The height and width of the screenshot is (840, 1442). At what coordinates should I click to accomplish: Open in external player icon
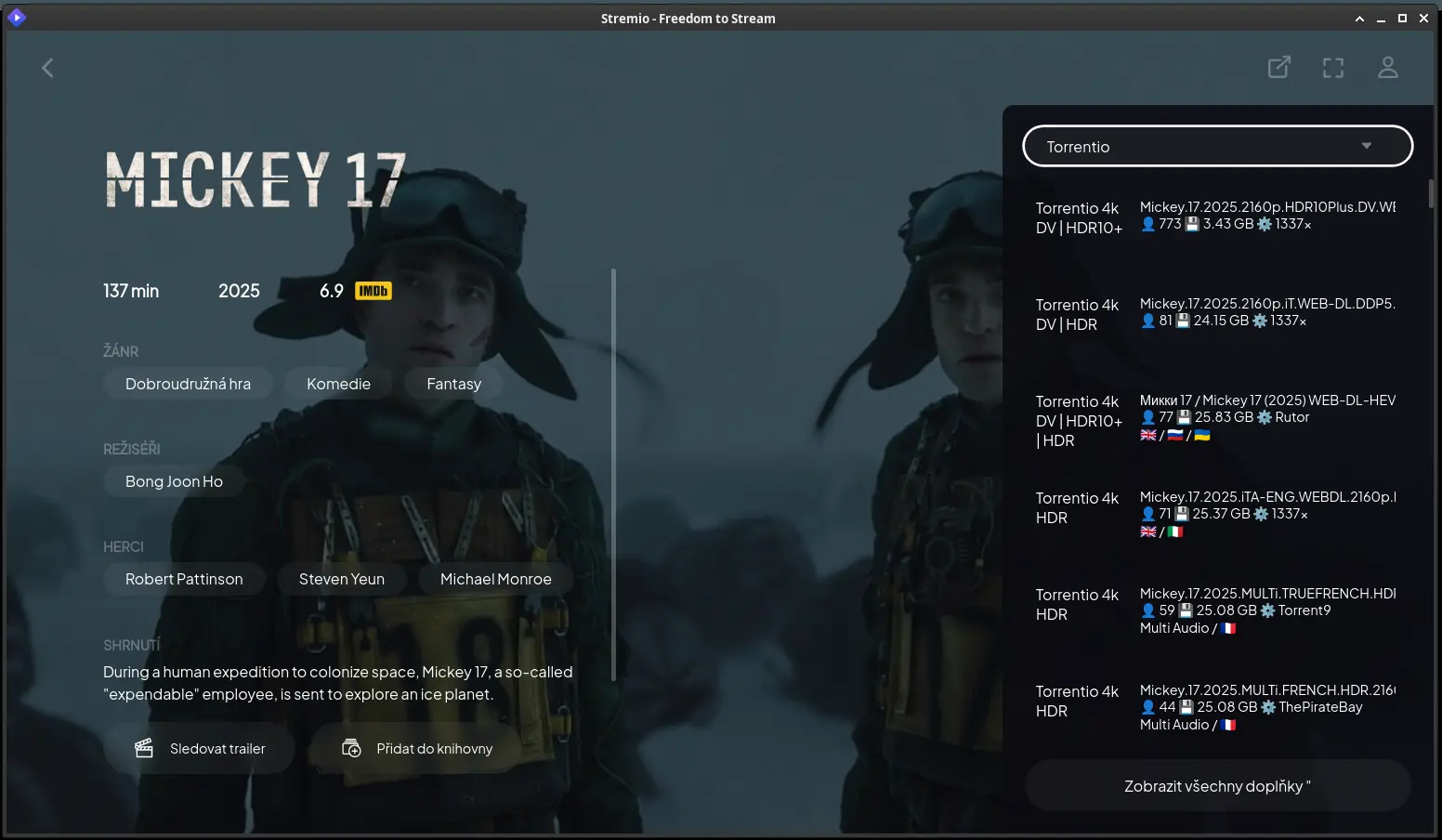(1279, 67)
